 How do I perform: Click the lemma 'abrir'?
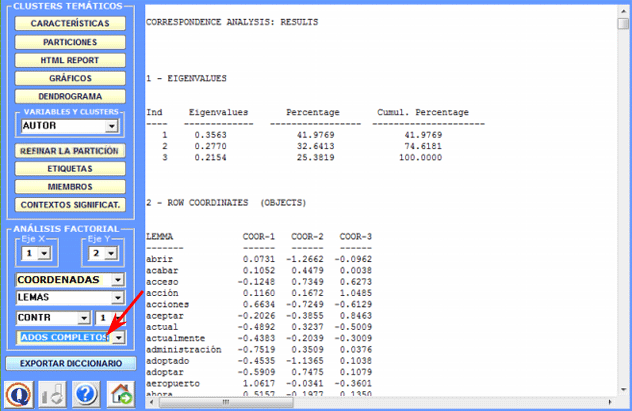pyautogui.click(x=160, y=259)
